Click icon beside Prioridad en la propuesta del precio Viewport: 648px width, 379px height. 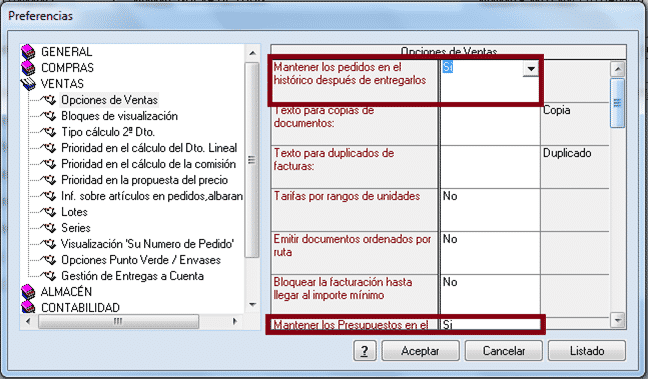click(x=49, y=180)
